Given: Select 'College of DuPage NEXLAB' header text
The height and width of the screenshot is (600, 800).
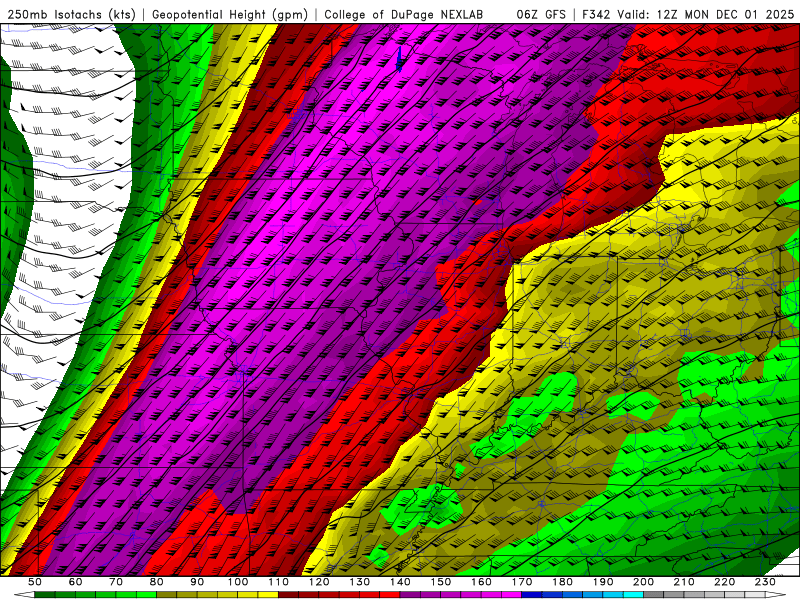Looking at the screenshot, I should coord(403,14).
